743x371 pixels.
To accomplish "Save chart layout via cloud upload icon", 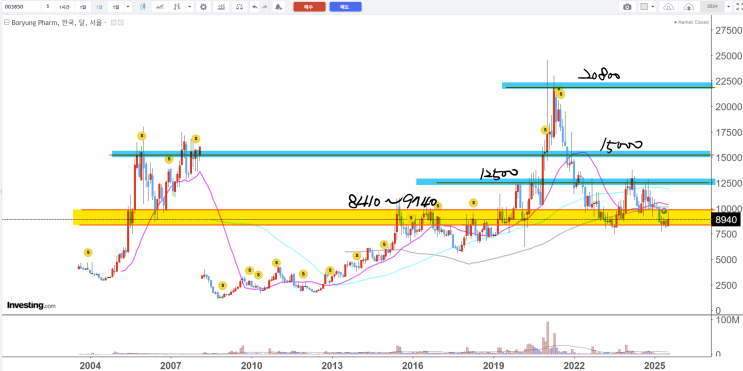I will click(689, 7).
